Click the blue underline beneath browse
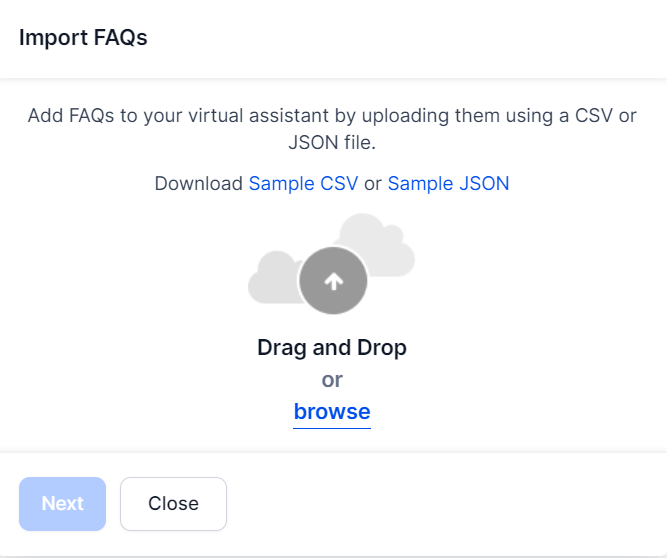Image resolution: width=667 pixels, height=558 pixels. tap(332, 427)
